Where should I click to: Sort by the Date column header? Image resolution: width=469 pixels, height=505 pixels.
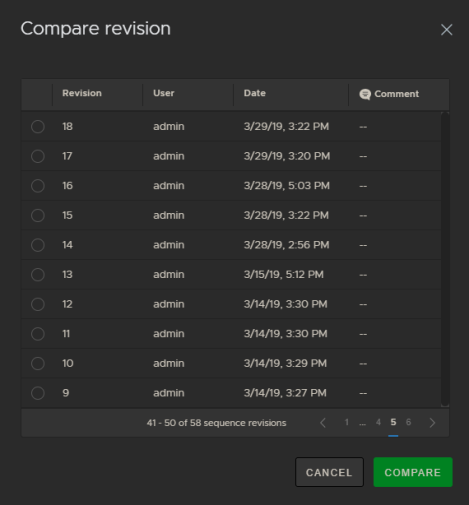(255, 93)
